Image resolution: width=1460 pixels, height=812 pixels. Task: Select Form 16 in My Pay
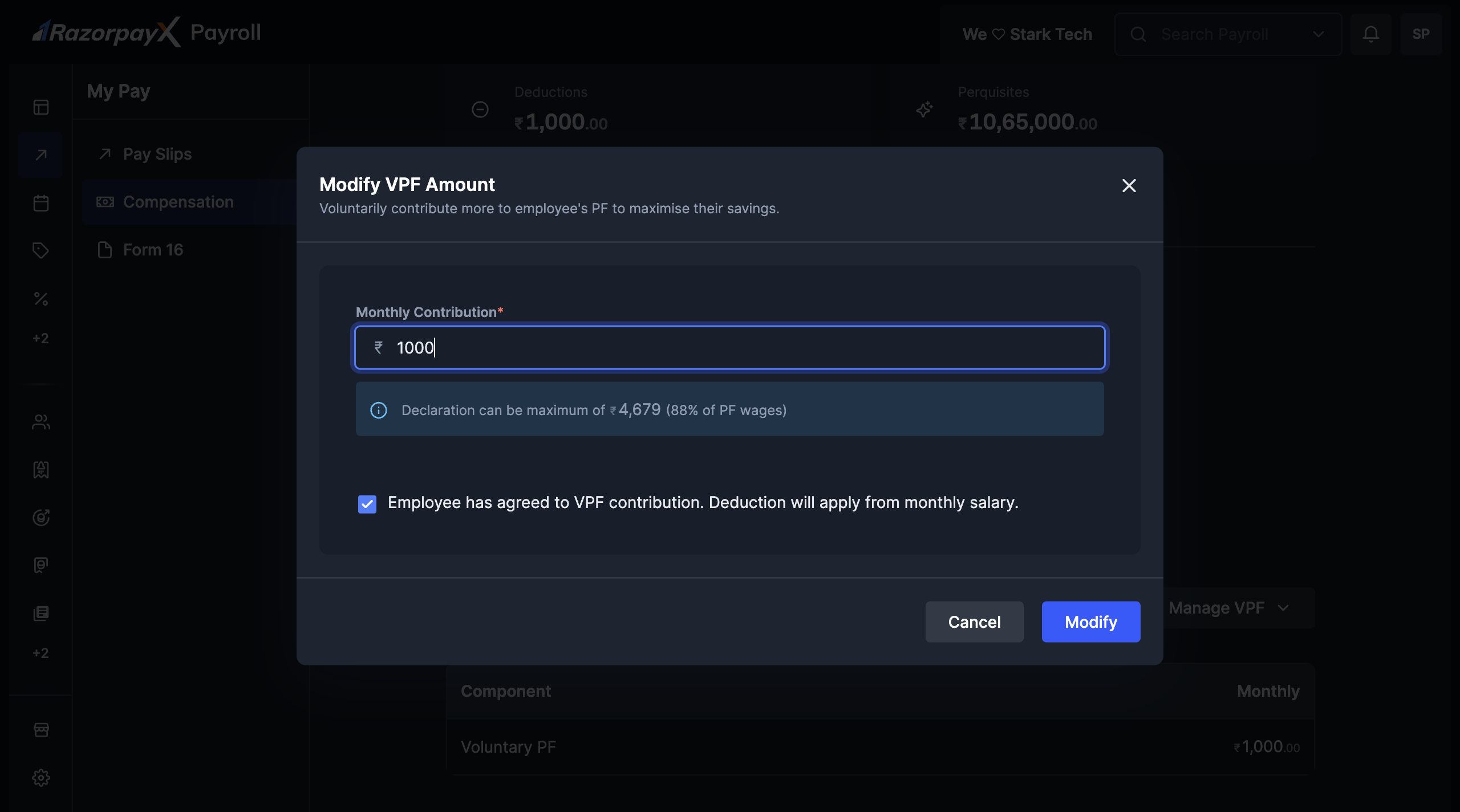[153, 250]
